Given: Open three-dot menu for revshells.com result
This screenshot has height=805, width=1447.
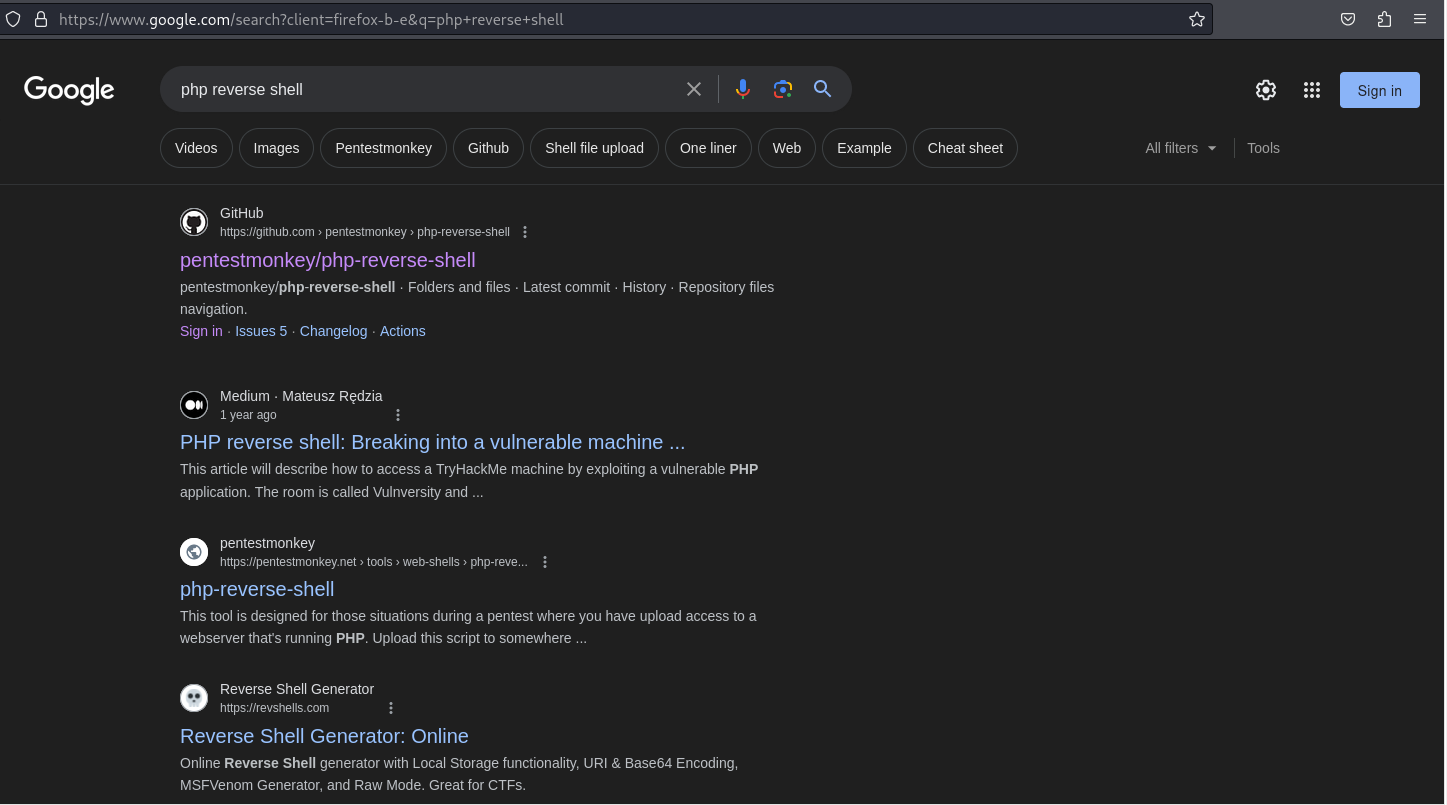Looking at the screenshot, I should (391, 708).
